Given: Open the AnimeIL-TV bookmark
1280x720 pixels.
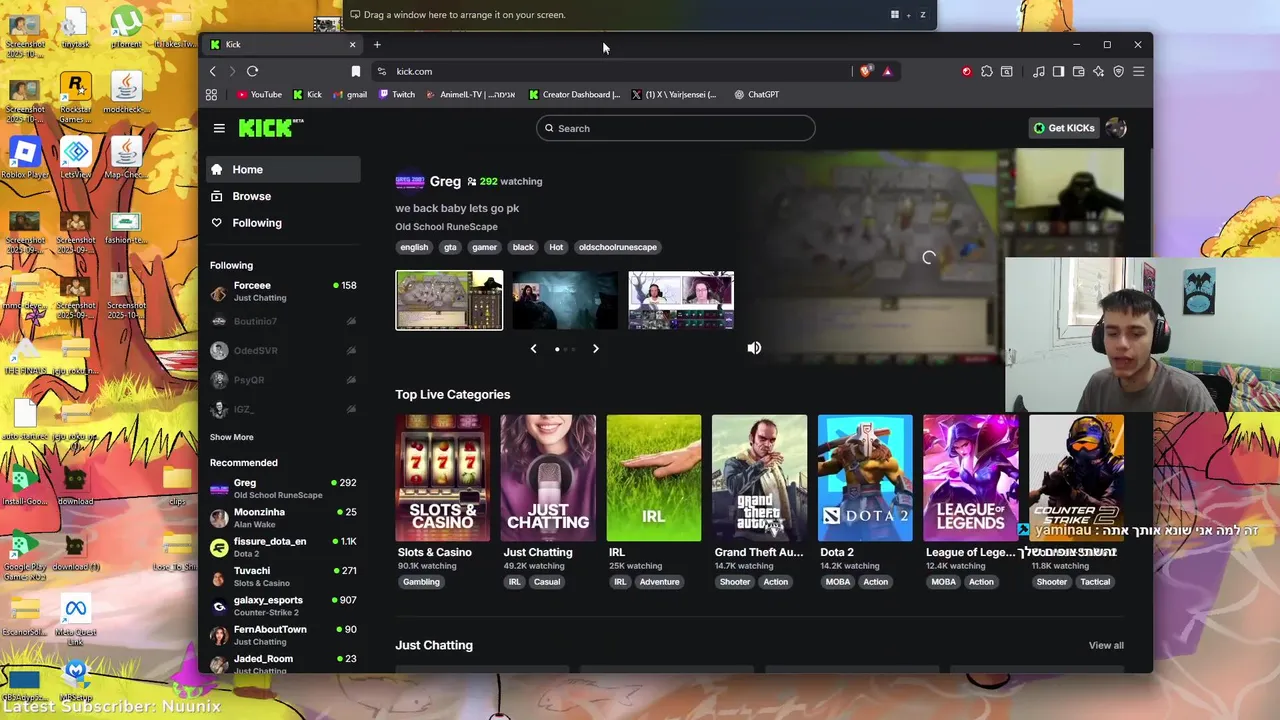Looking at the screenshot, I should click(471, 94).
